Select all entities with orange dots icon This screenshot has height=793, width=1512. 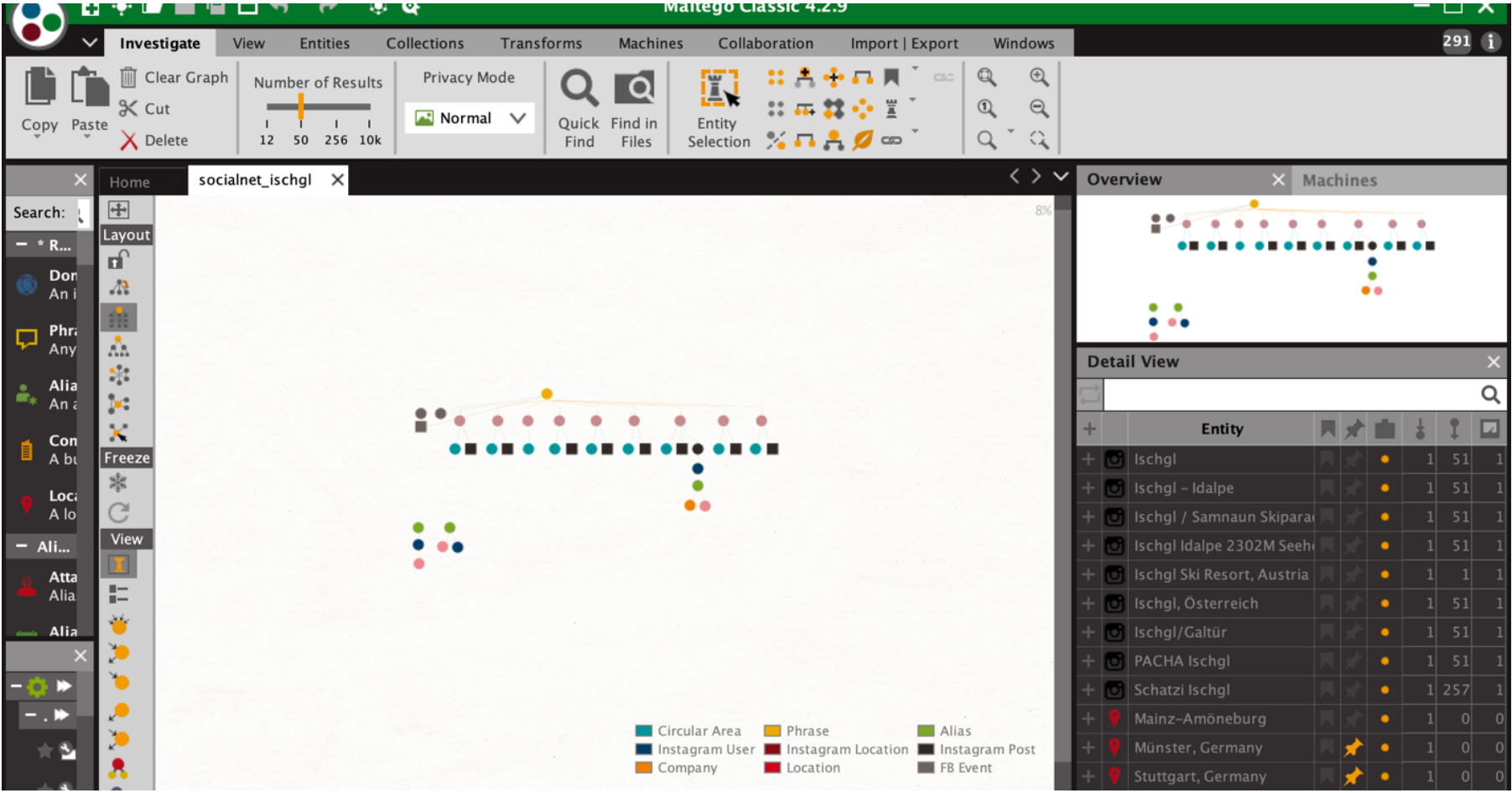(x=776, y=77)
